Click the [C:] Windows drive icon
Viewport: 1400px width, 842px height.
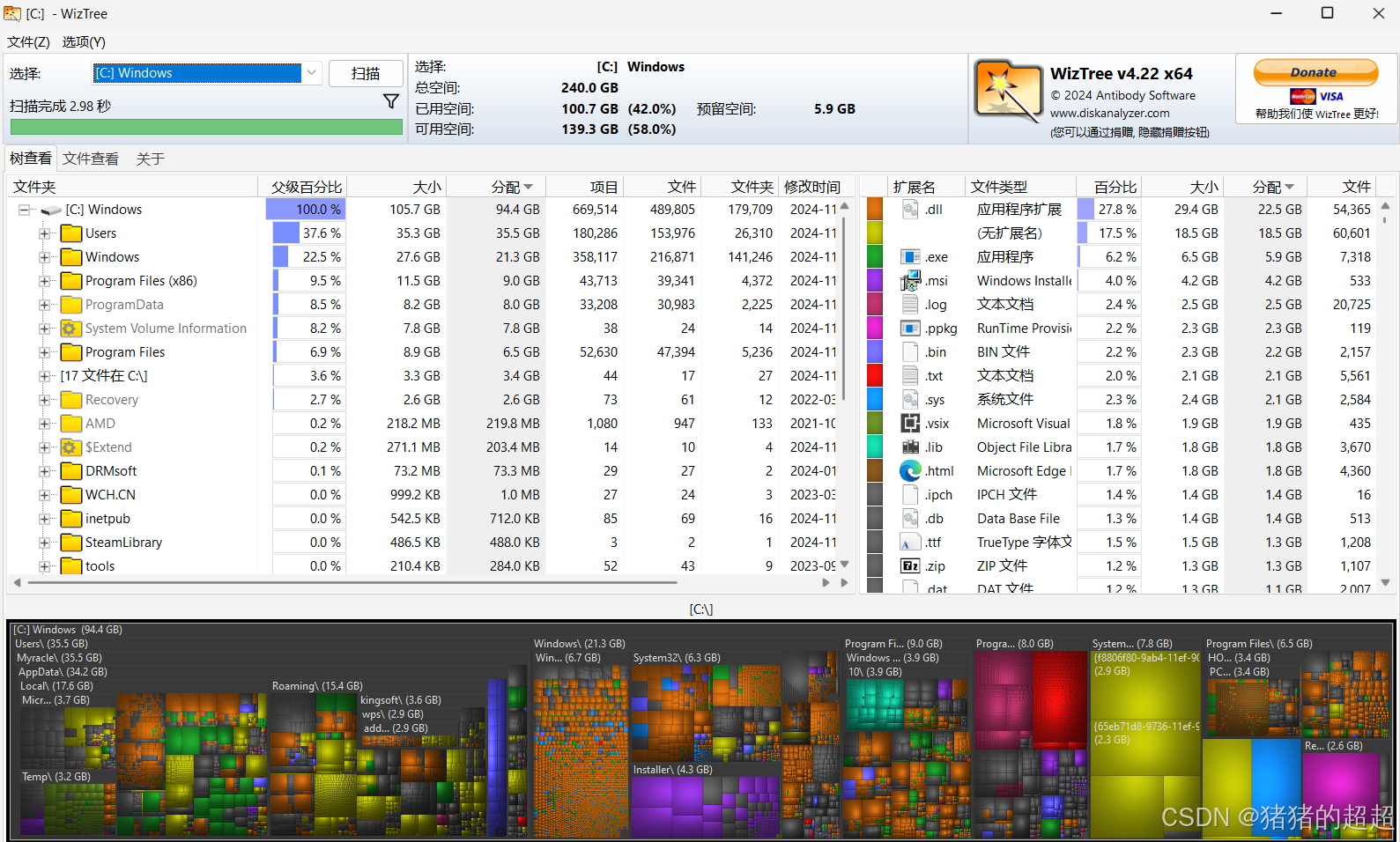52,210
